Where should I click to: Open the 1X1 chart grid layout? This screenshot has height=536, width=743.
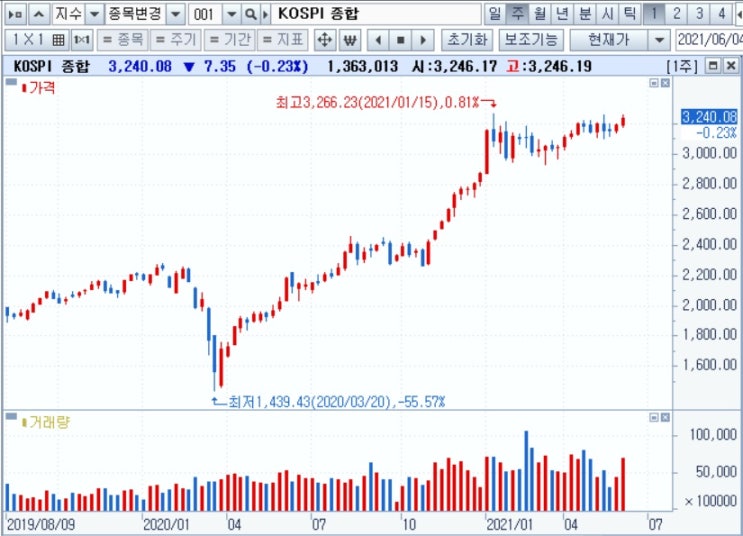tap(37, 40)
